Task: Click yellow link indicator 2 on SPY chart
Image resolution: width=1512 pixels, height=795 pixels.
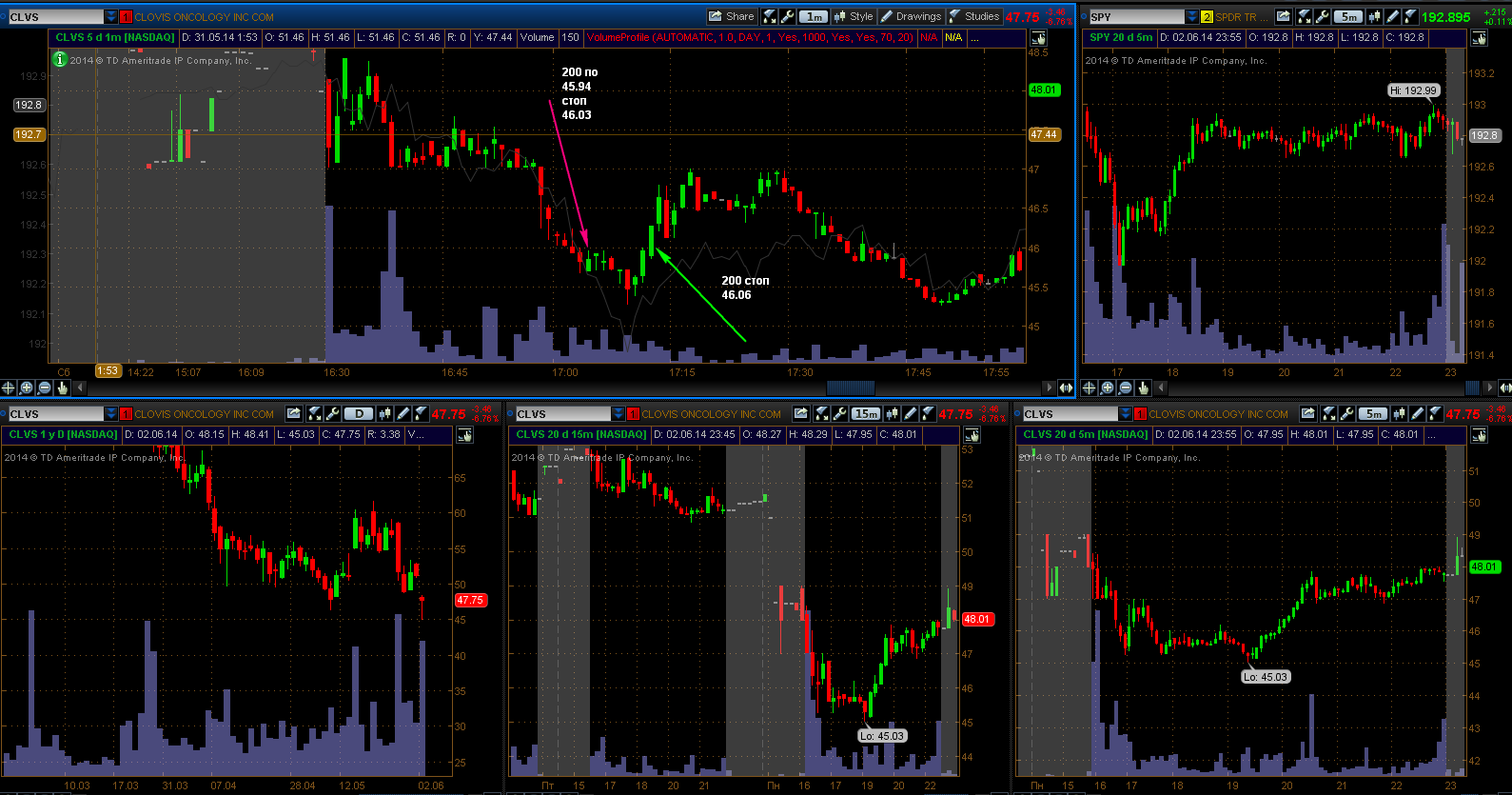Action: [x=1207, y=17]
